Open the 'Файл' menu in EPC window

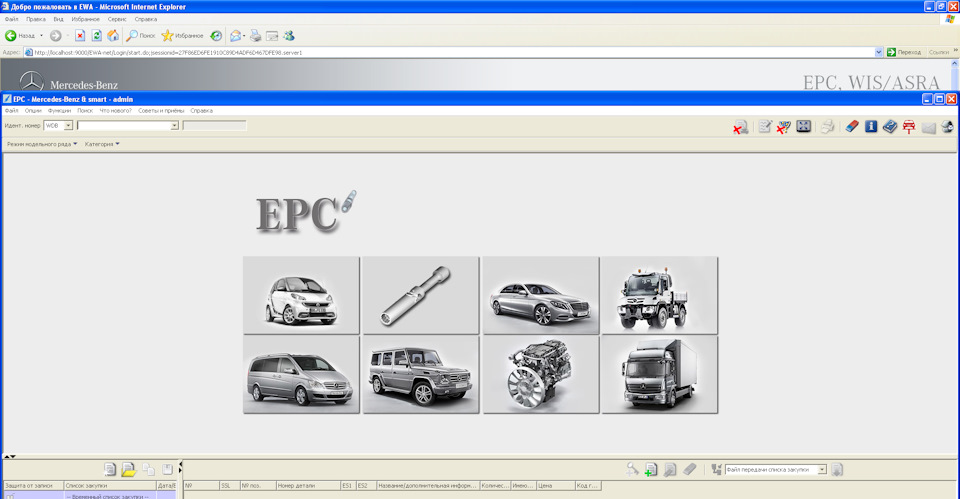coord(12,111)
